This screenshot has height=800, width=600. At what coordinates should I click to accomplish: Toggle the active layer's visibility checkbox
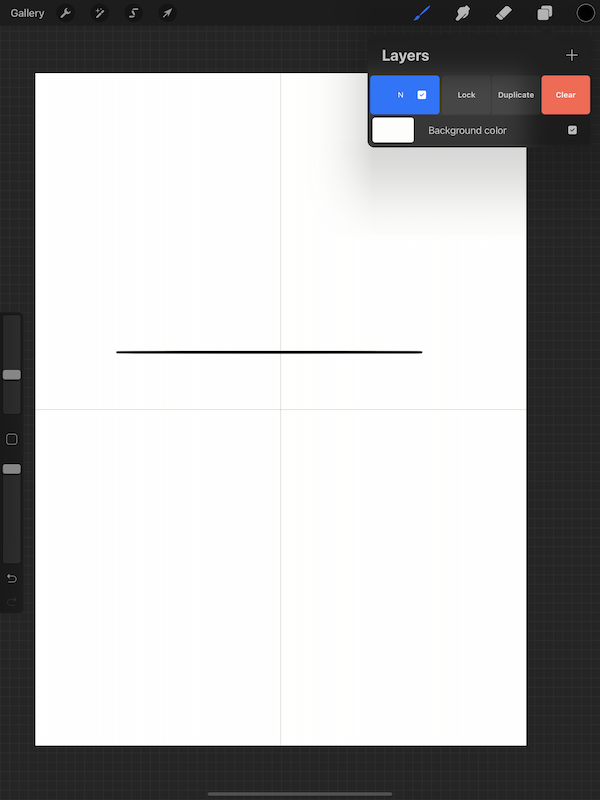pyautogui.click(x=422, y=95)
